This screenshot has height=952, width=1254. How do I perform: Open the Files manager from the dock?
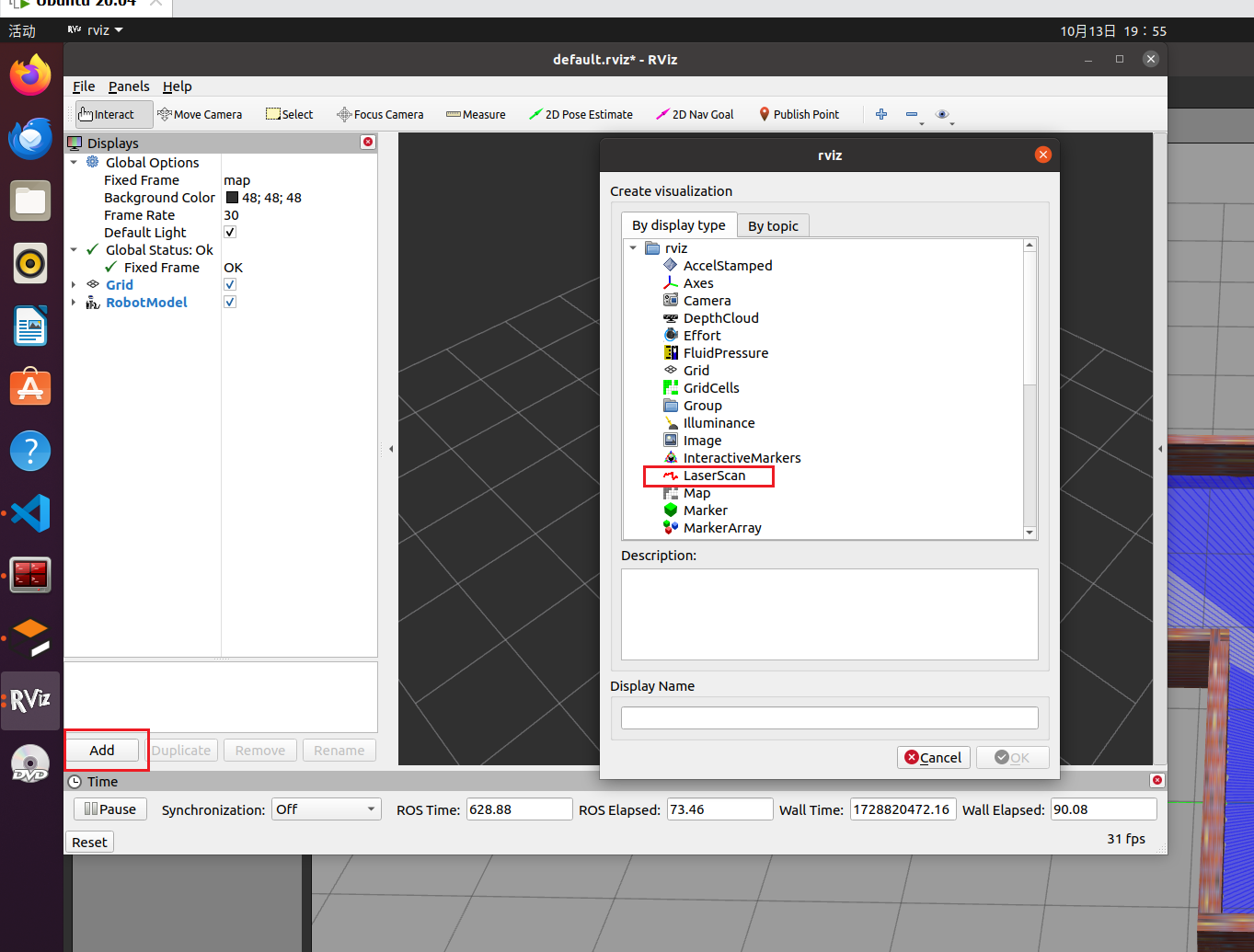(x=30, y=201)
